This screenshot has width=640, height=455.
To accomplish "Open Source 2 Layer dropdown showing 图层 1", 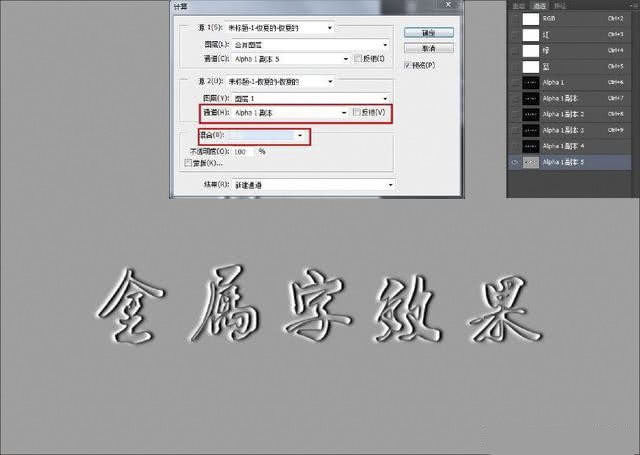I will point(311,98).
